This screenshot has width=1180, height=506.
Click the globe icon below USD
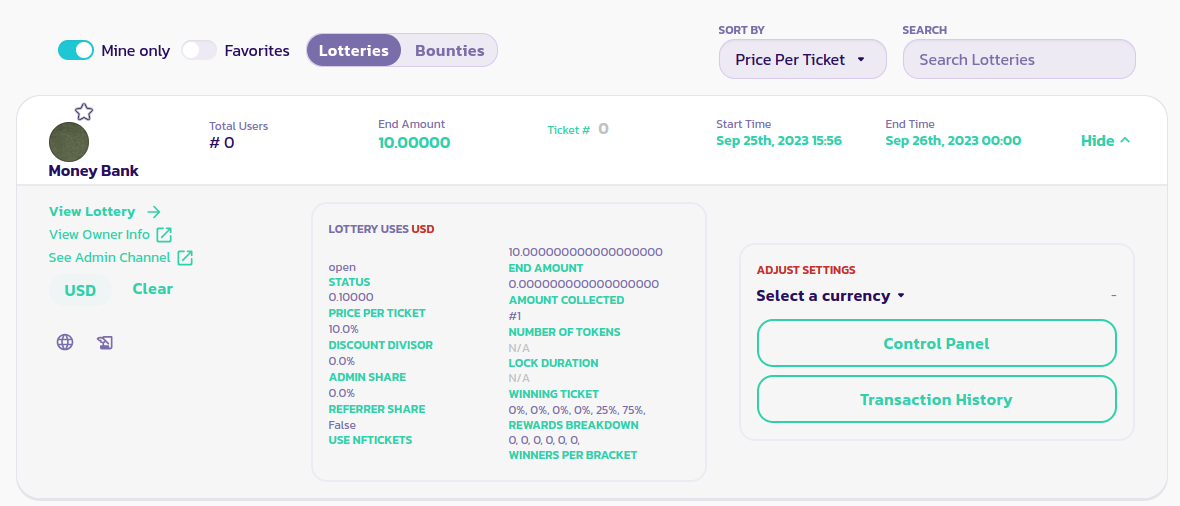(x=65, y=343)
